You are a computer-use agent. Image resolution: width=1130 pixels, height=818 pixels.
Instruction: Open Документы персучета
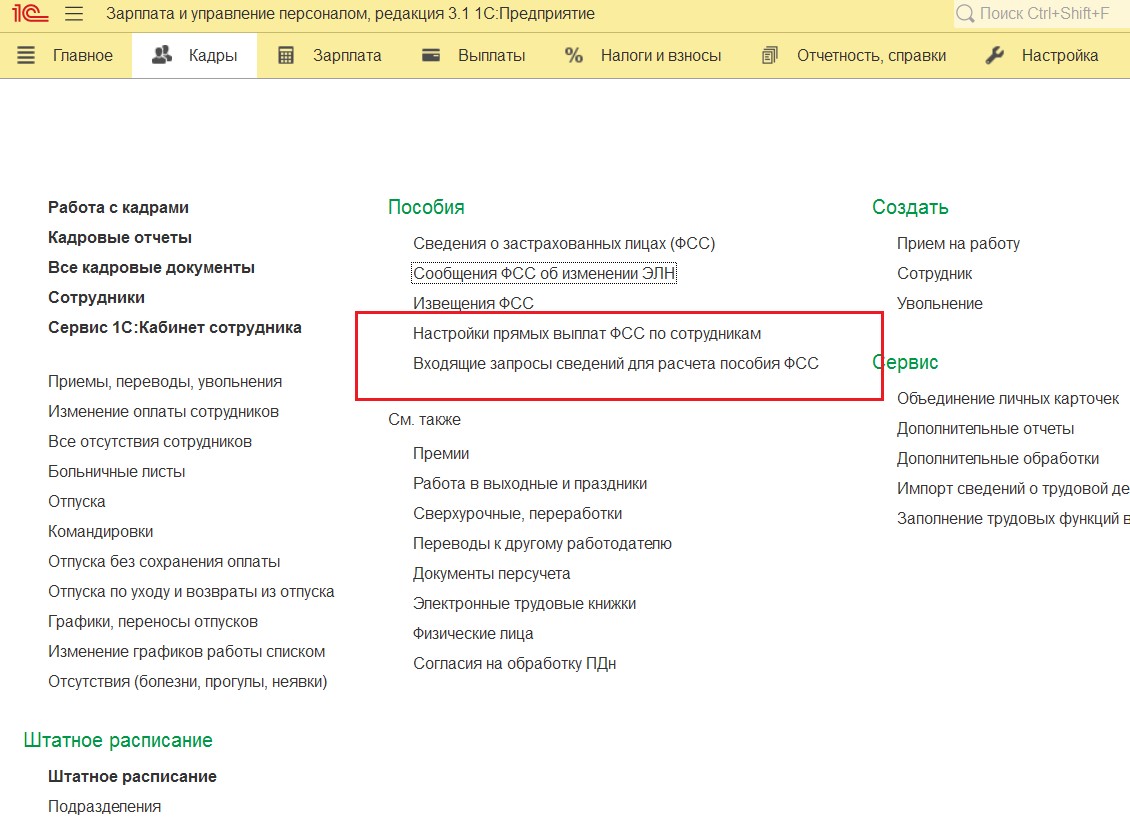491,574
